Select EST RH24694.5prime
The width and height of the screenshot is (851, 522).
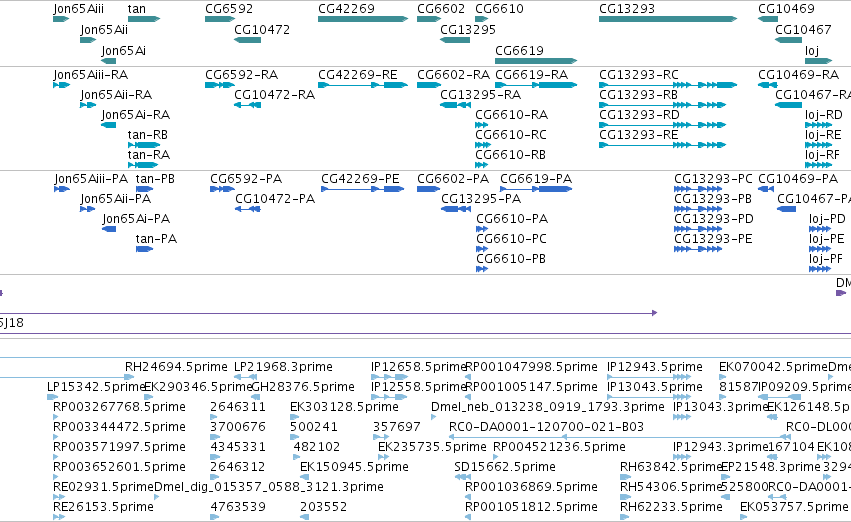[176, 367]
